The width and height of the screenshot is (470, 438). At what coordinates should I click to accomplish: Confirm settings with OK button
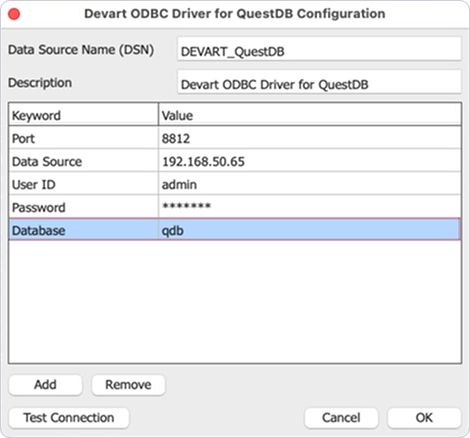[x=424, y=418]
